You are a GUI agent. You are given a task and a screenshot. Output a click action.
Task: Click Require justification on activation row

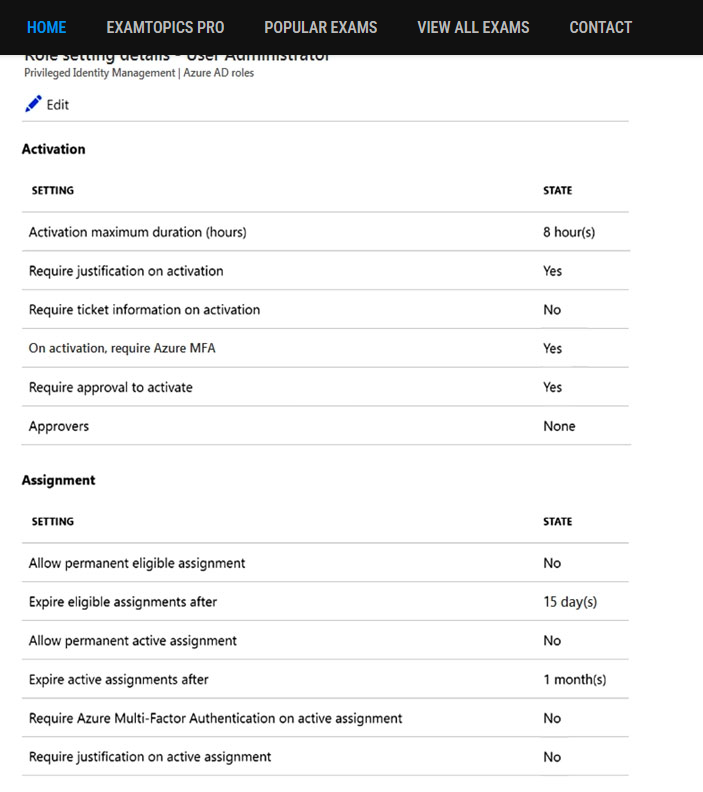(x=325, y=271)
